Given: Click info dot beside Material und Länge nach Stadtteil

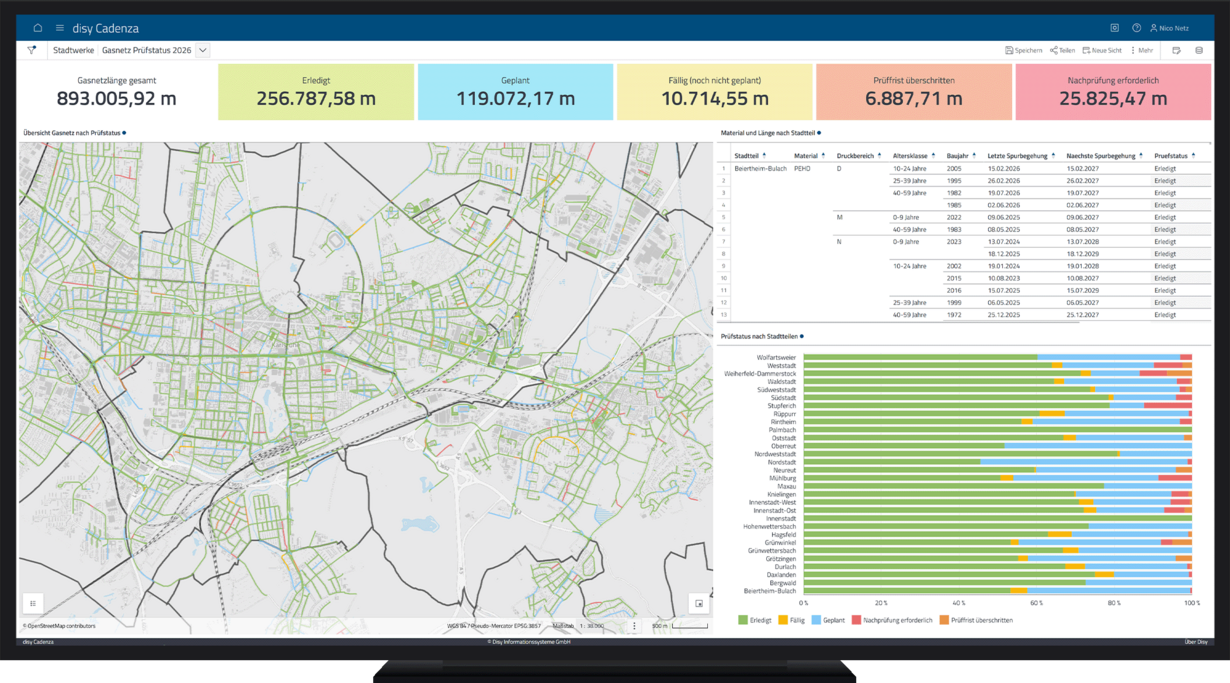Looking at the screenshot, I should (x=819, y=133).
